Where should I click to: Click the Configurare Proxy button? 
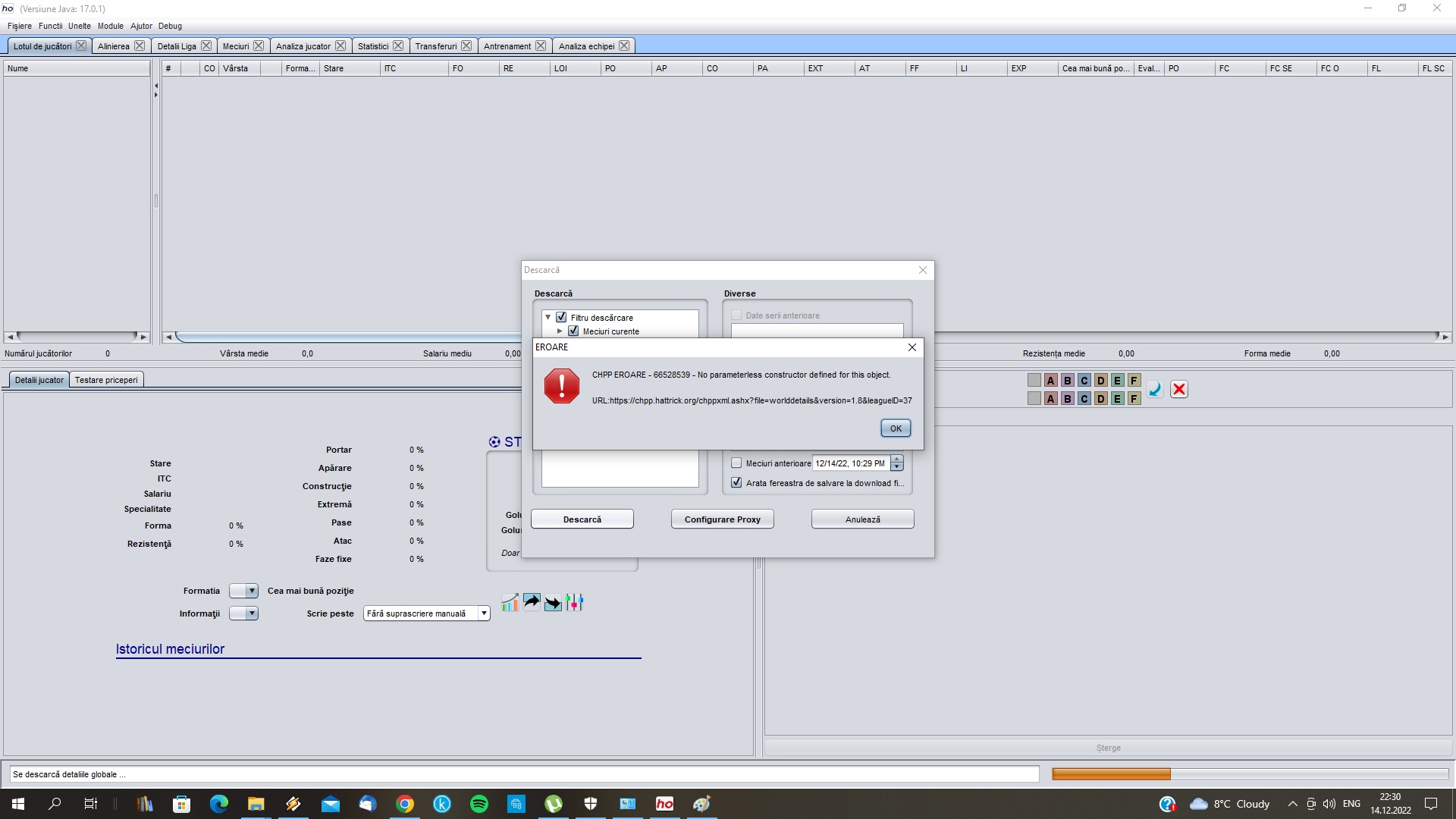click(x=721, y=519)
